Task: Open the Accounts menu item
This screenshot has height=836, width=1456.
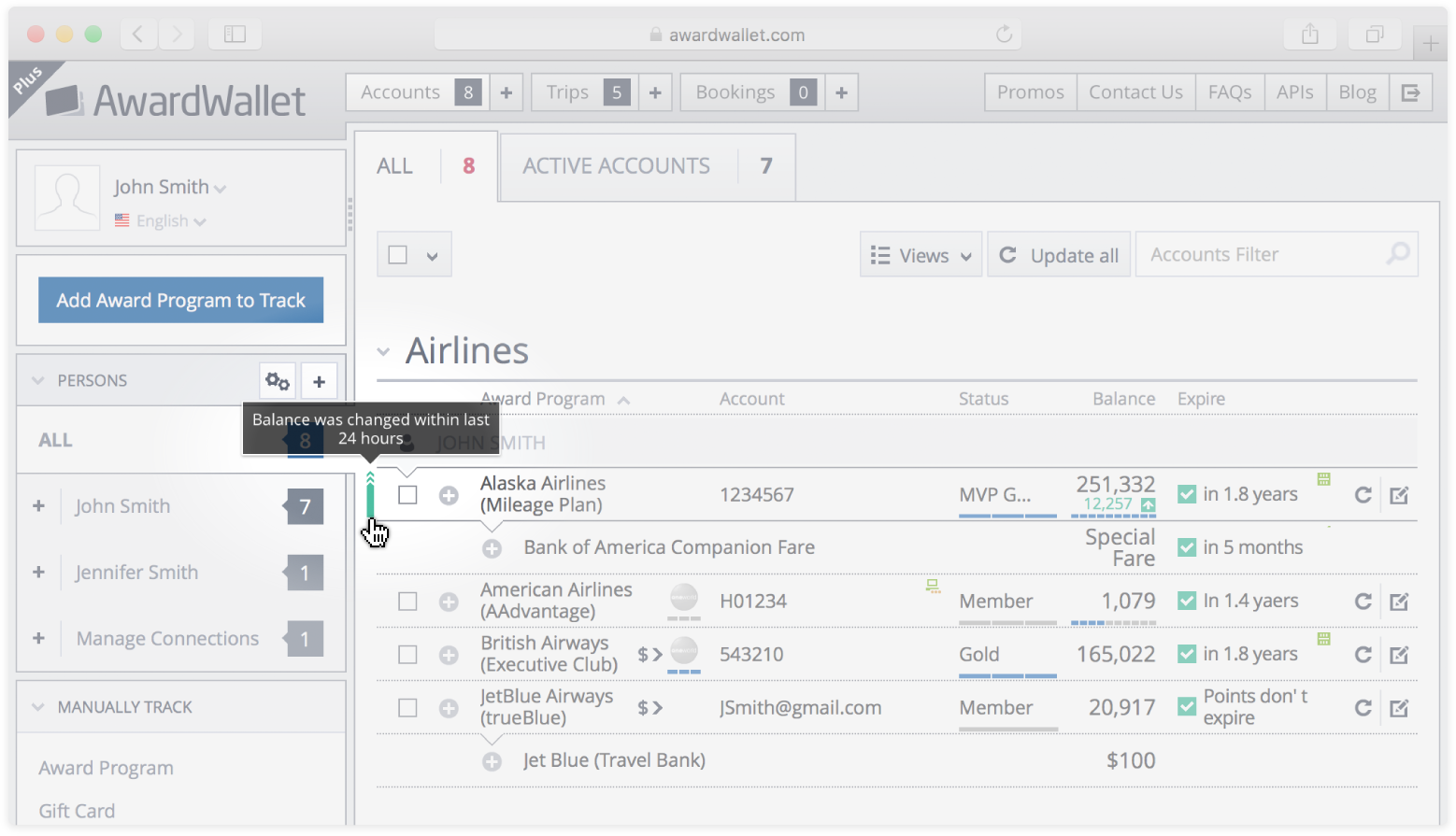Action: tap(418, 92)
